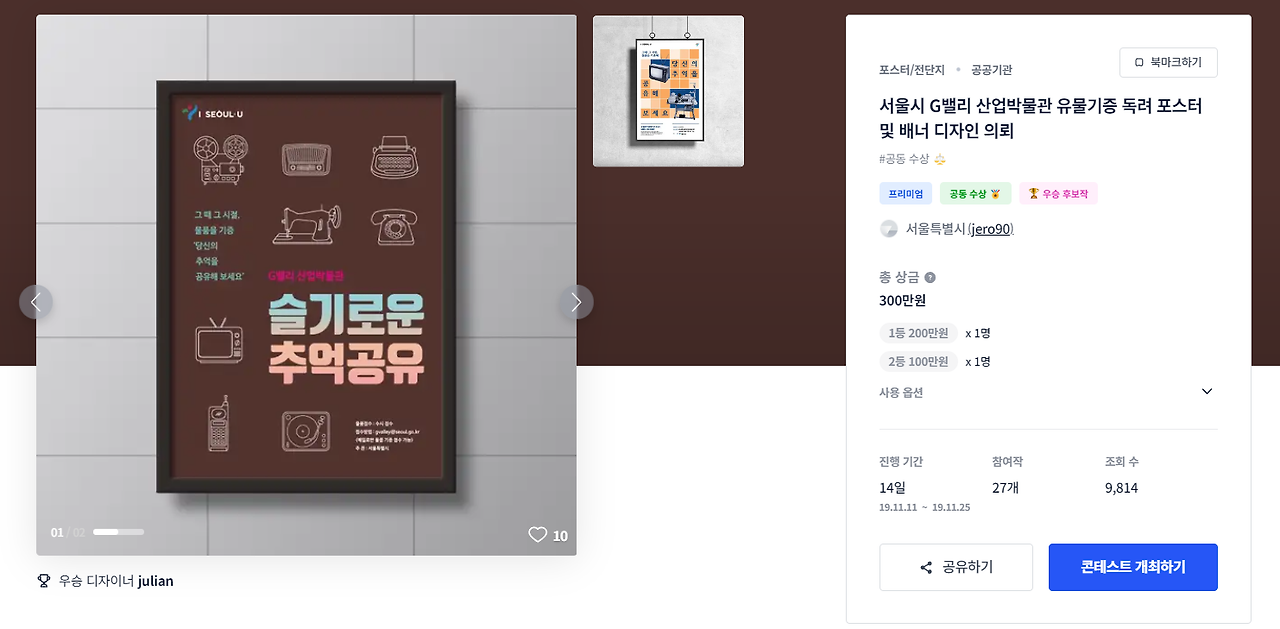
Task: Open designer julian's profile
Action: click(155, 580)
